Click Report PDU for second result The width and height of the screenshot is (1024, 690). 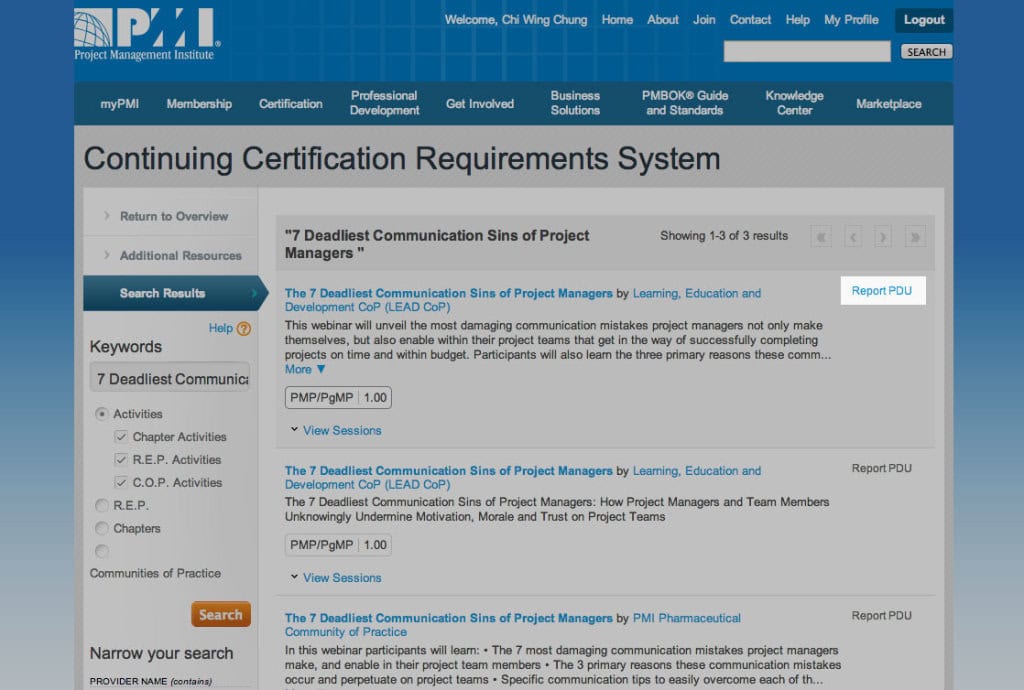coord(882,468)
